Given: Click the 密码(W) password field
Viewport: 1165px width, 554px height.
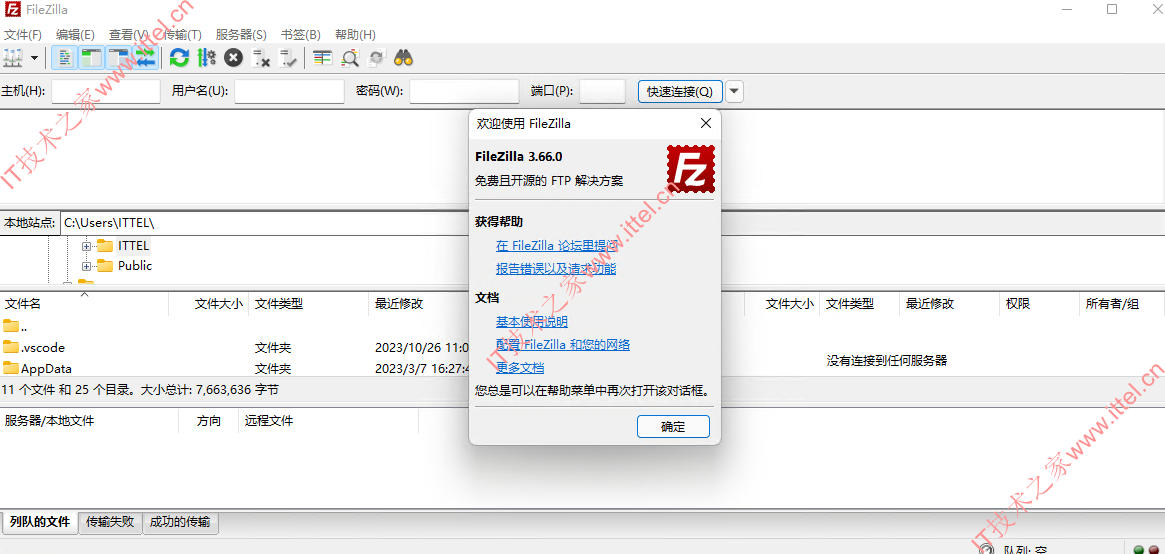Looking at the screenshot, I should 464,91.
